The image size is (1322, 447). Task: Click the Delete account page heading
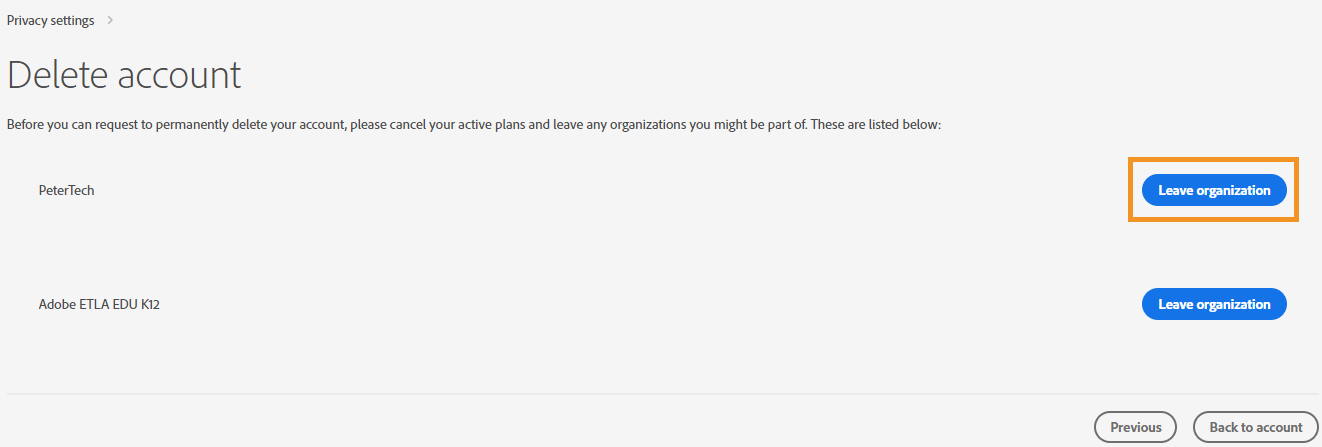pyautogui.click(x=124, y=76)
